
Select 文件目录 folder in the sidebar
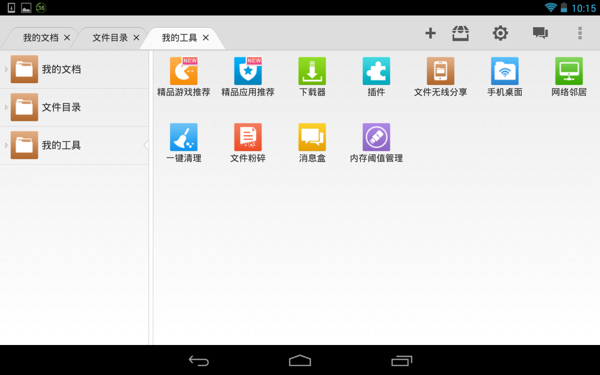click(x=74, y=108)
